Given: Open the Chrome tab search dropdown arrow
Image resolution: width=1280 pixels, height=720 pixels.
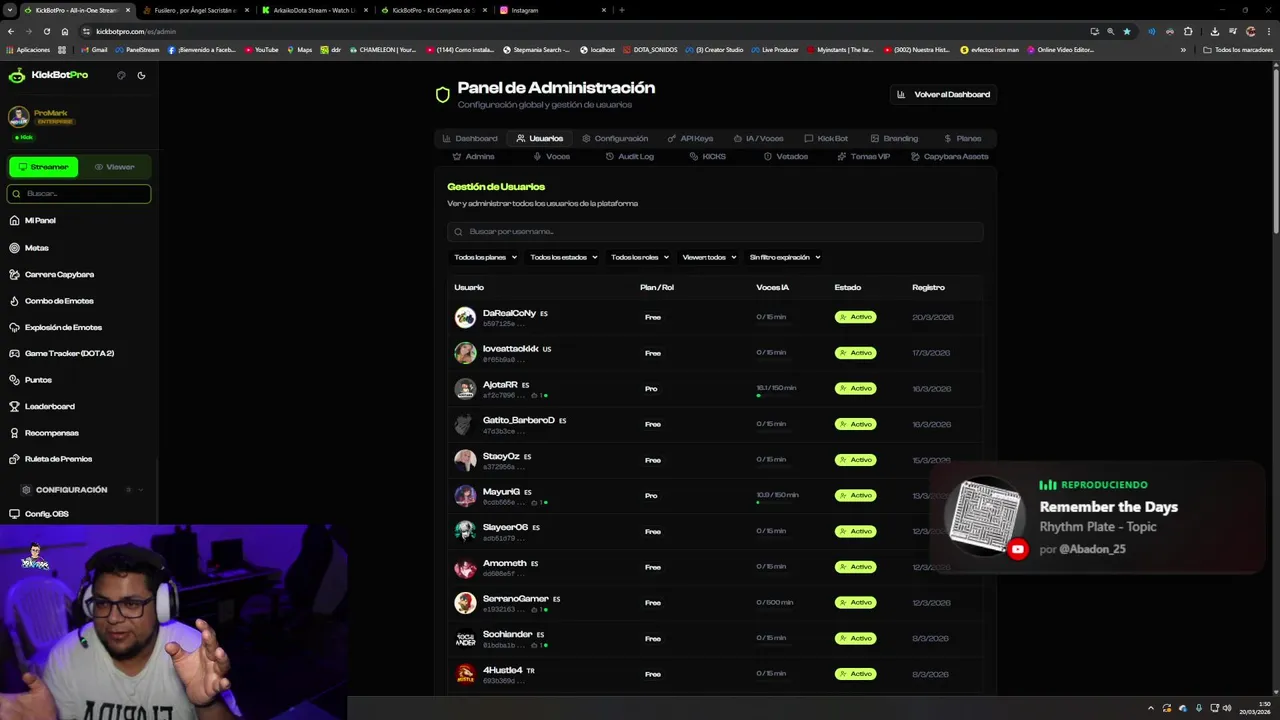Looking at the screenshot, I should click(x=10, y=10).
